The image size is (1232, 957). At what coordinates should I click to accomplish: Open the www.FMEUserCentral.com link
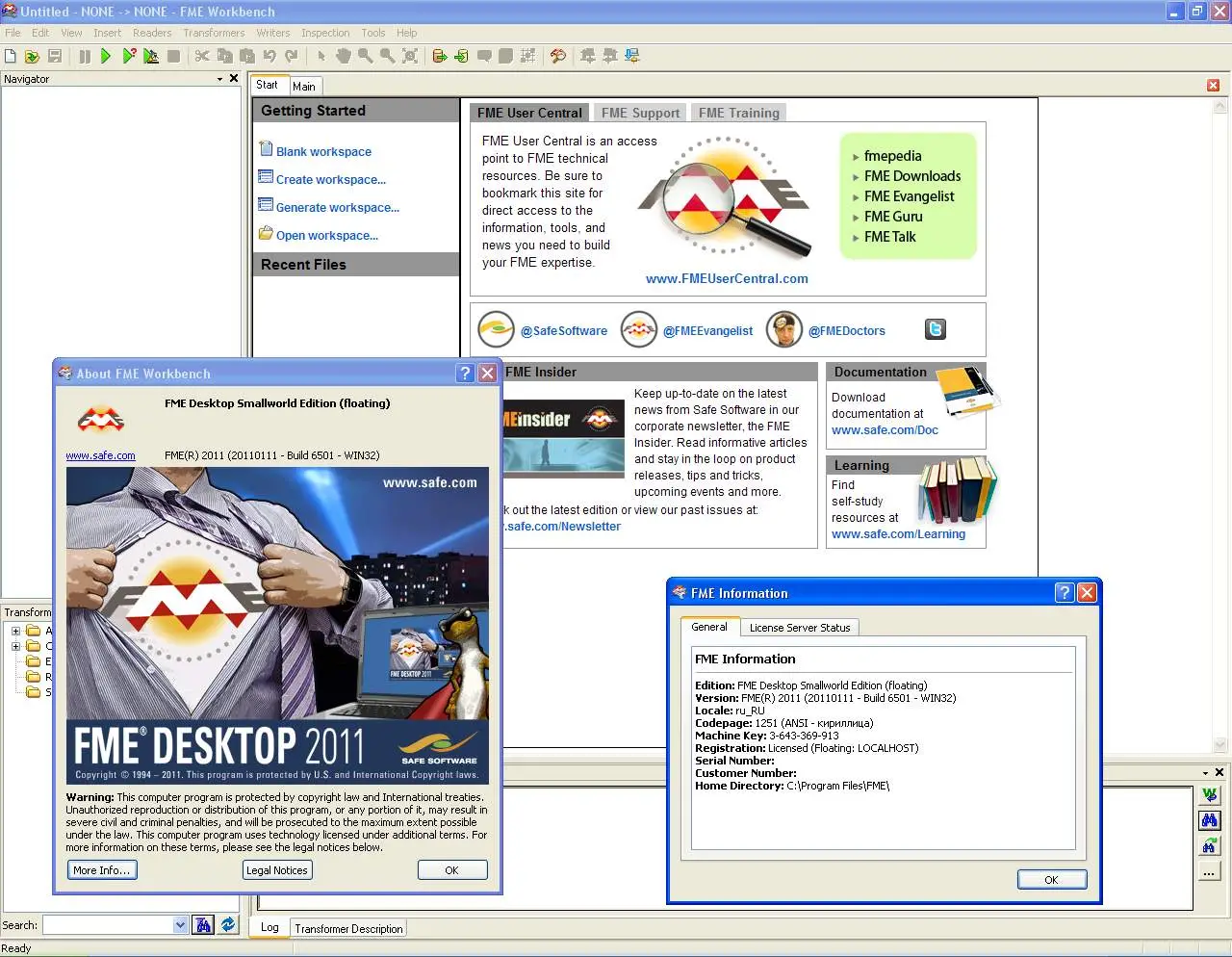pos(727,278)
